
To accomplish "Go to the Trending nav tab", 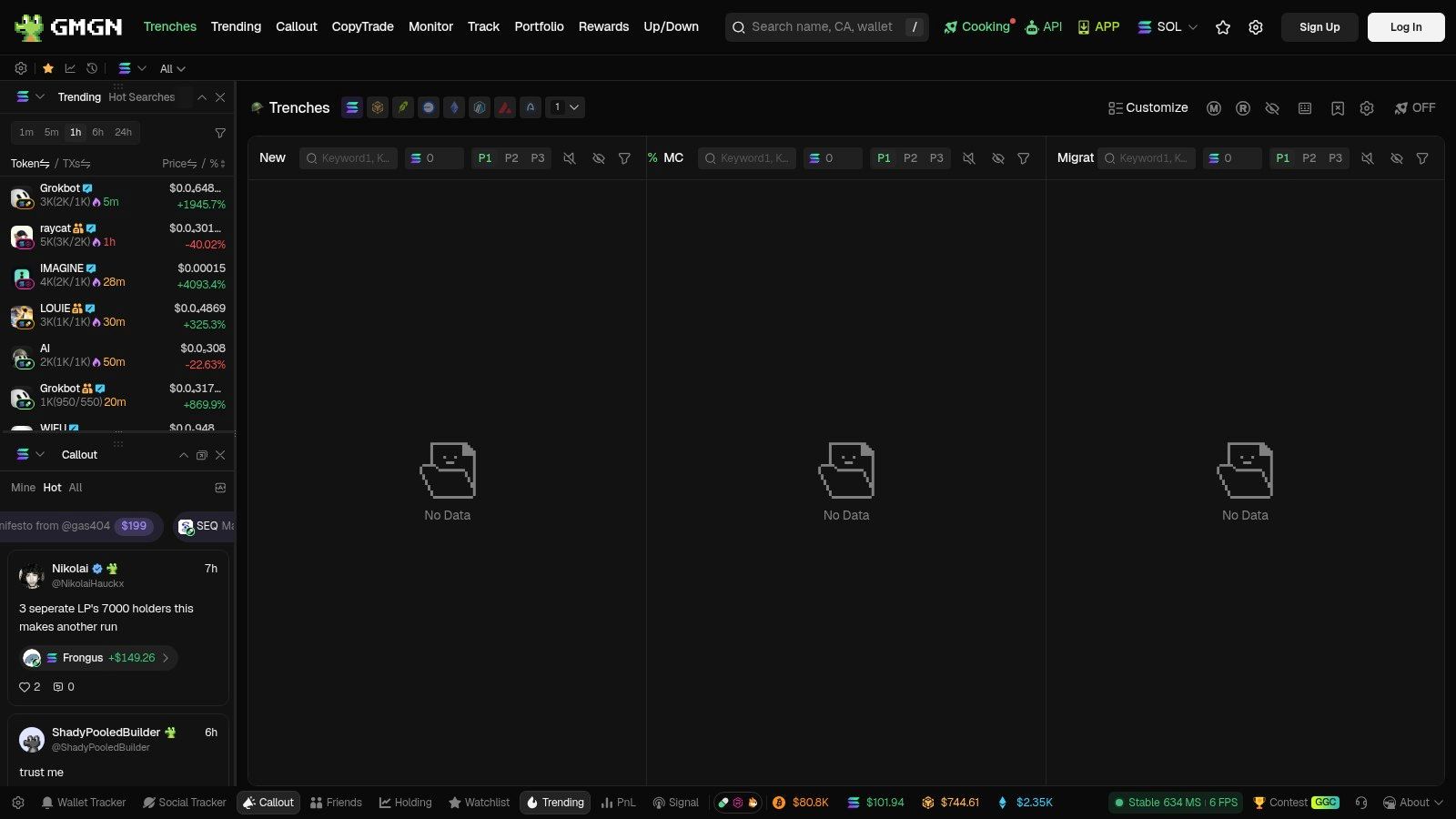I will point(236,27).
